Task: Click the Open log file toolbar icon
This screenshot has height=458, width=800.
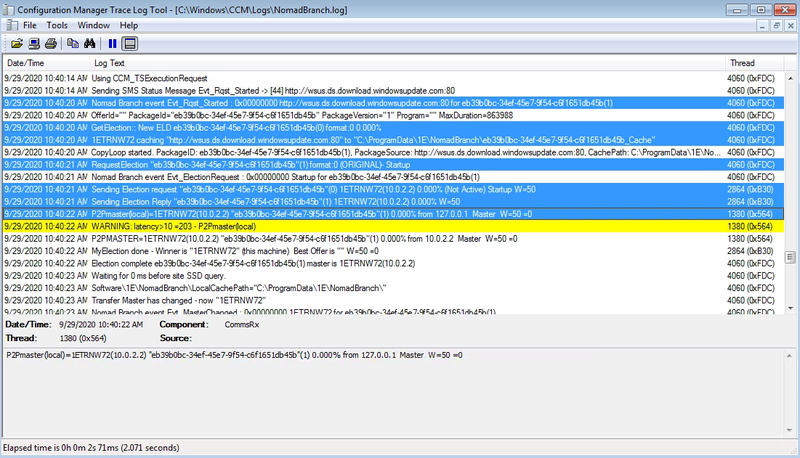Action: tap(17, 44)
